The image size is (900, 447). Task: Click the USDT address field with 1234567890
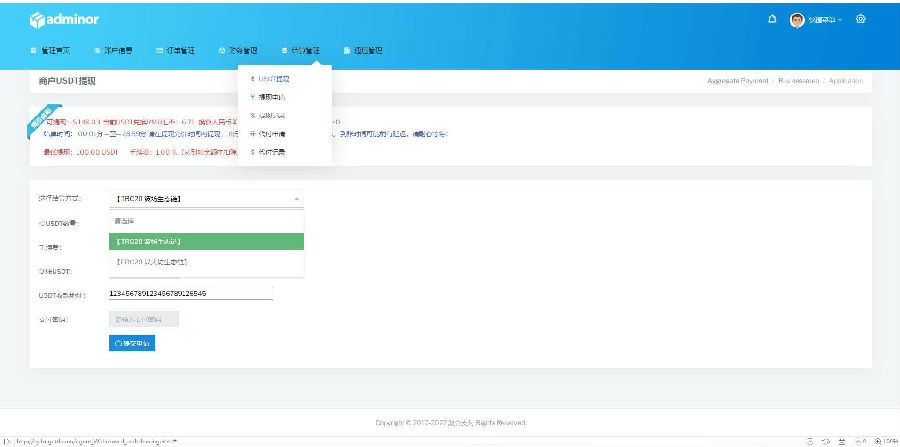(191, 293)
